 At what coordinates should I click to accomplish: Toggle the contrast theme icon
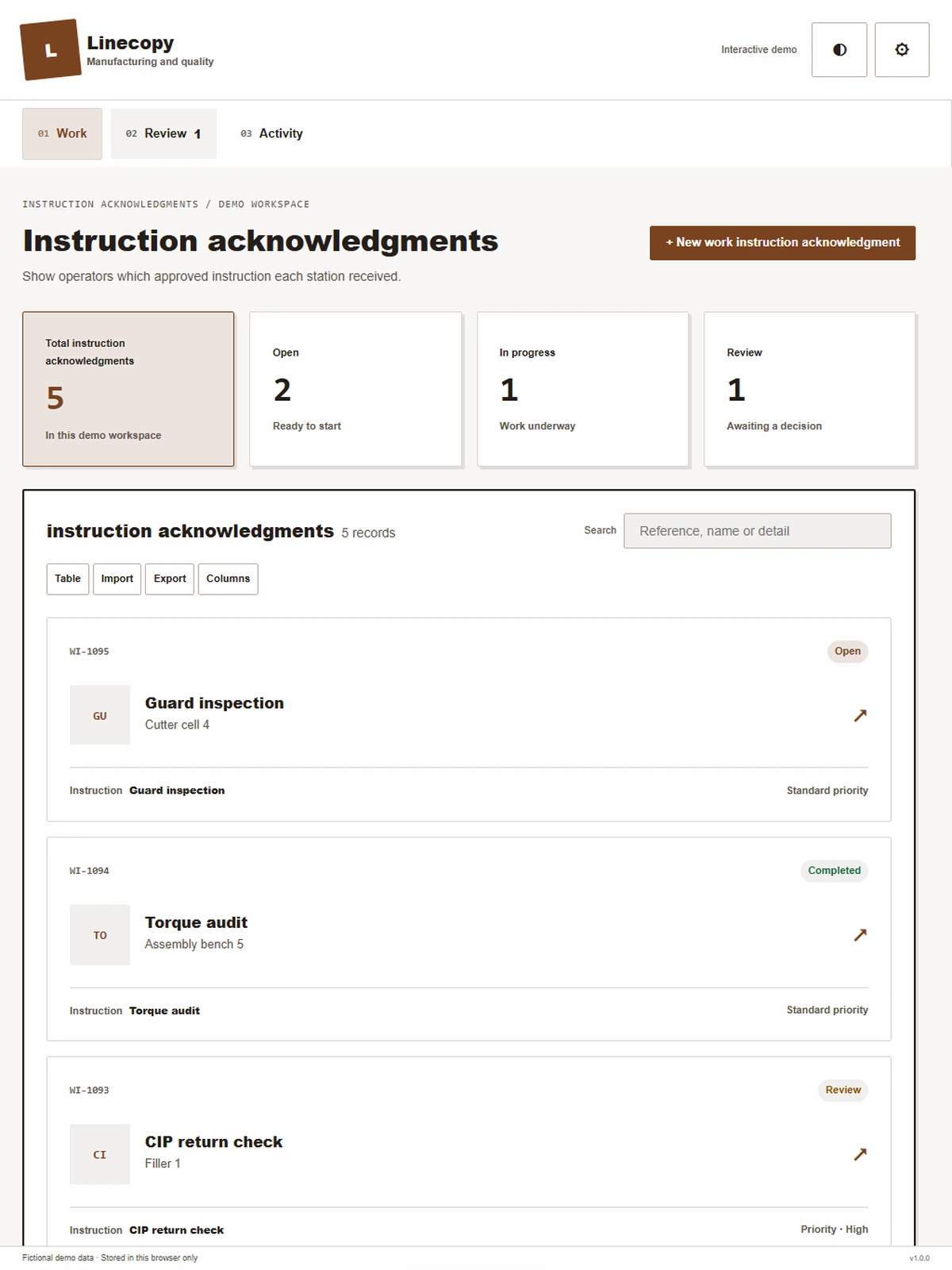click(839, 50)
